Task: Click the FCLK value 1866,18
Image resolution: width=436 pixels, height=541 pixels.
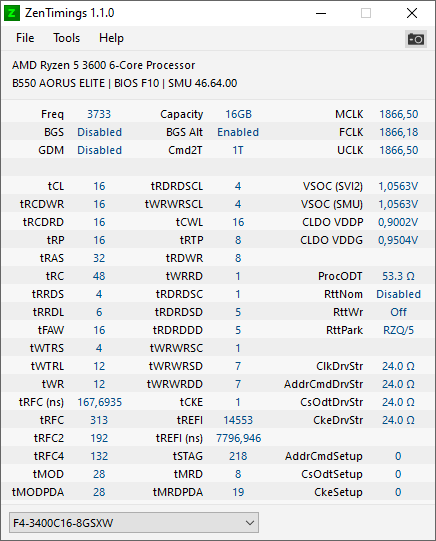Action: [x=399, y=132]
